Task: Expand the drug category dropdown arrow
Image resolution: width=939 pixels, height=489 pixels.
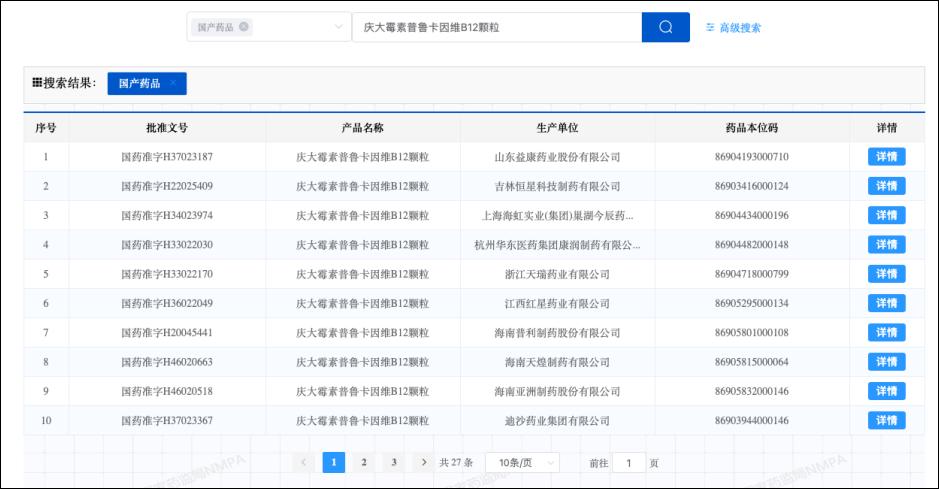Action: [337, 27]
